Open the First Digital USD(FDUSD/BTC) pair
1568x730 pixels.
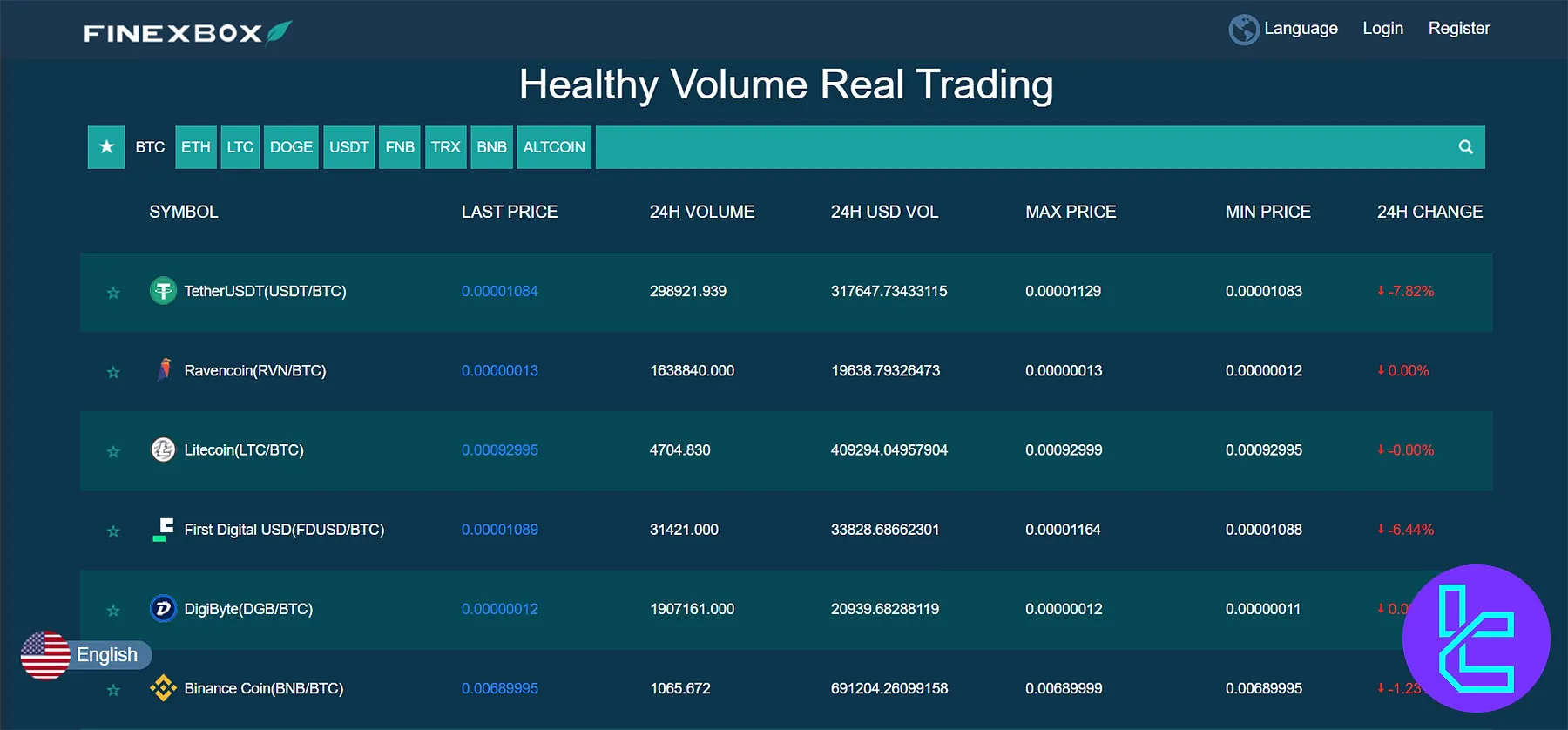click(284, 529)
